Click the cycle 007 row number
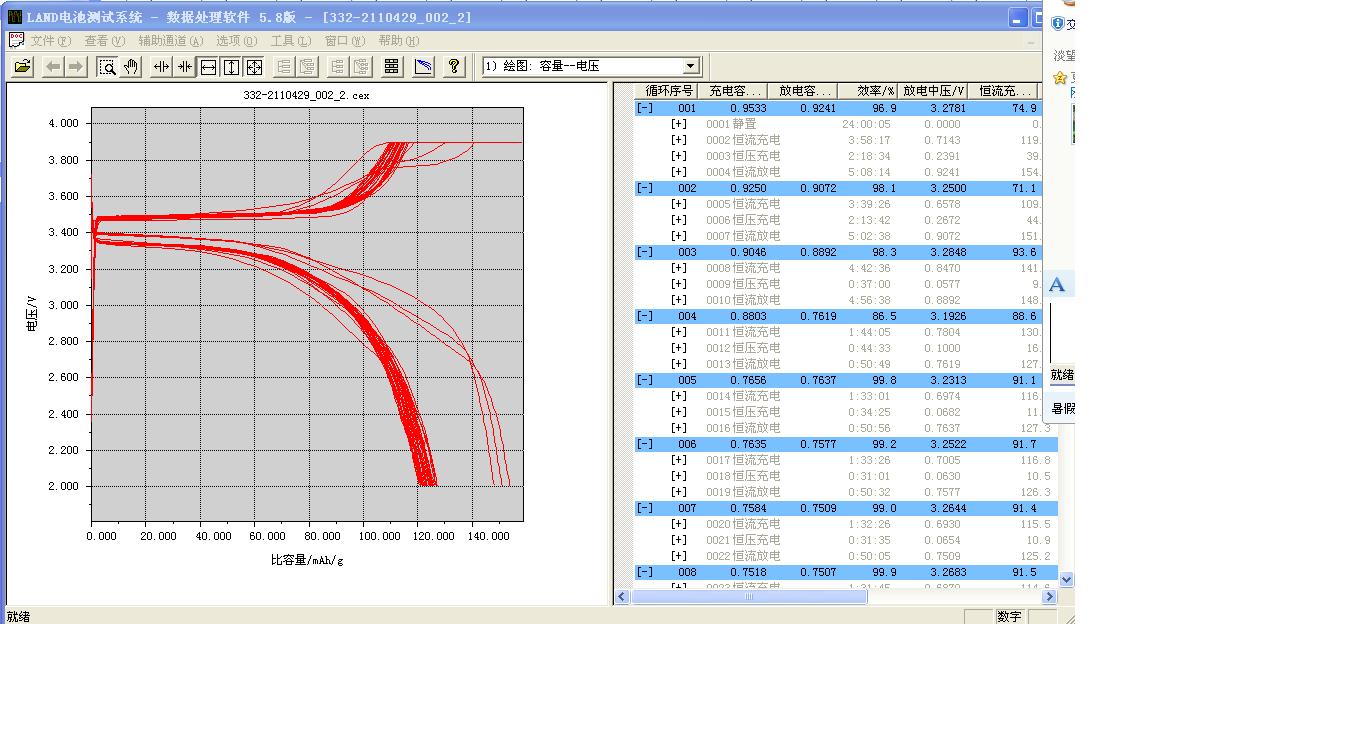The height and width of the screenshot is (731, 1361). pos(687,508)
